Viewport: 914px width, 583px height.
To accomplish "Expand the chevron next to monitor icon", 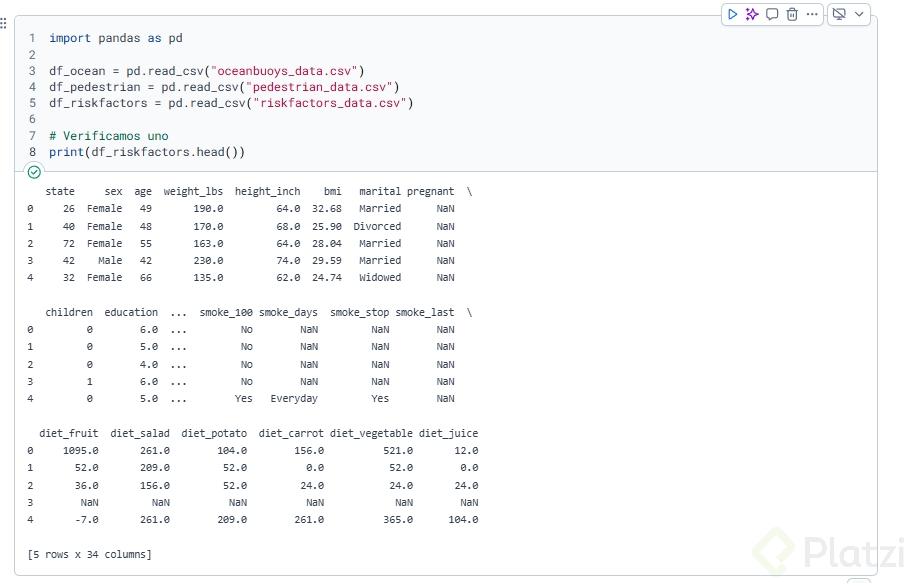I will 859,14.
